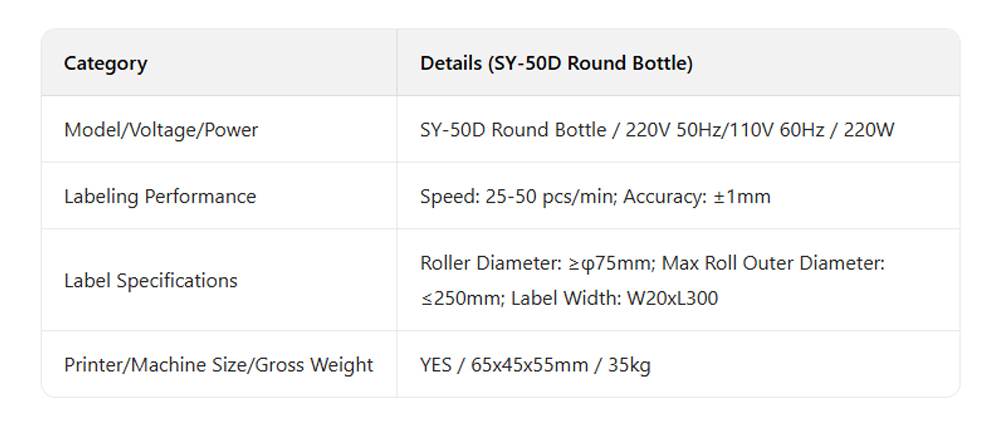The image size is (1000, 425).
Task: Click the Printer/Machine Size/Gross Weight label
Action: [218, 364]
